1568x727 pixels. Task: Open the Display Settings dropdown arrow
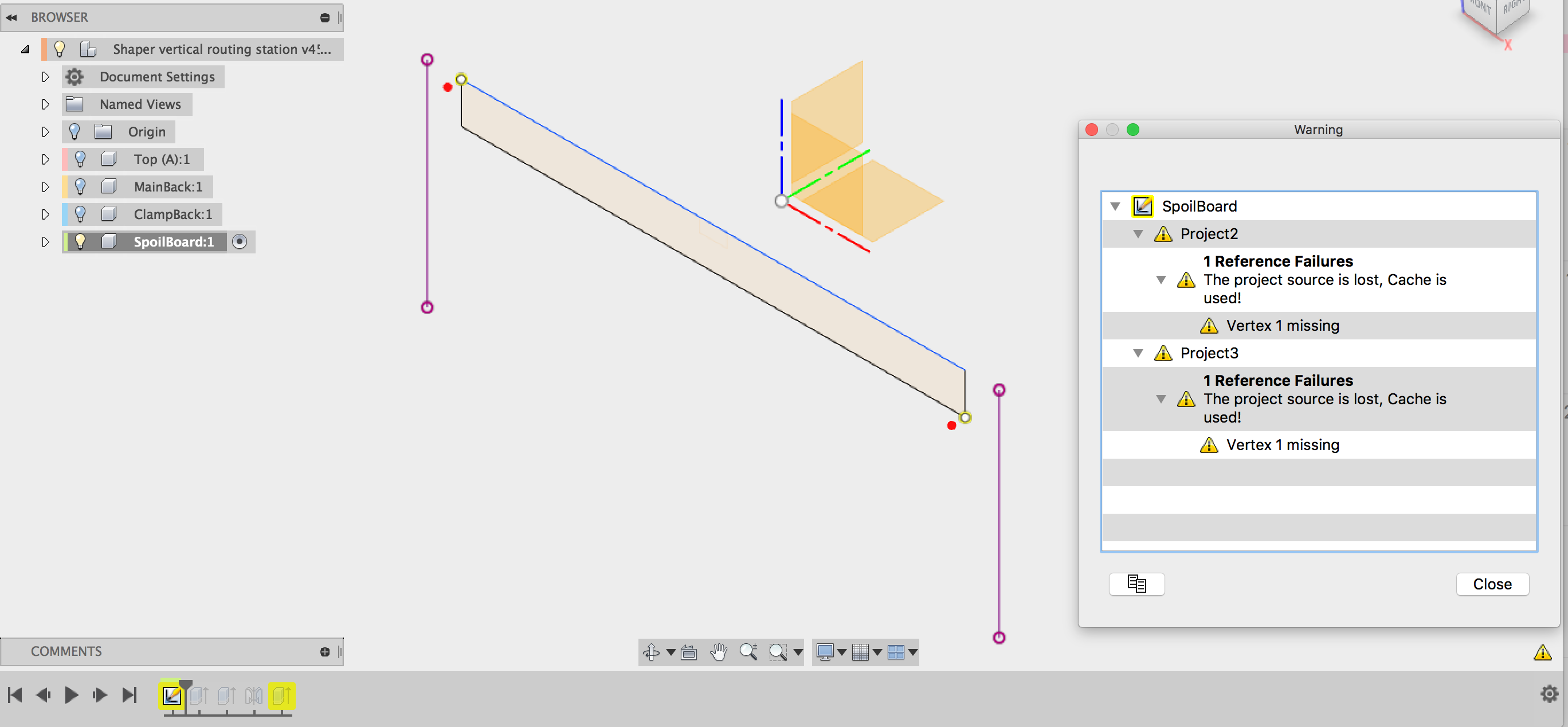[x=842, y=652]
